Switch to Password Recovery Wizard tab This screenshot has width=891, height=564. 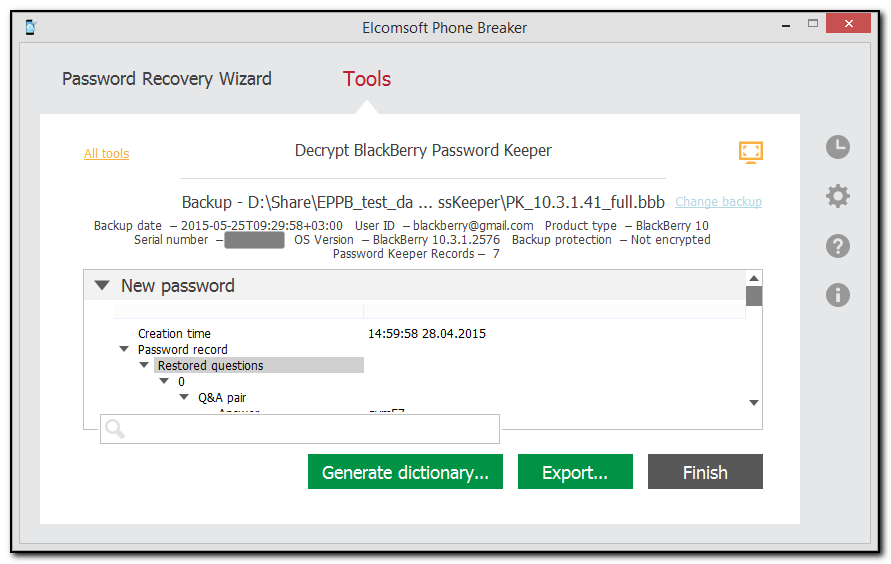coord(167,79)
